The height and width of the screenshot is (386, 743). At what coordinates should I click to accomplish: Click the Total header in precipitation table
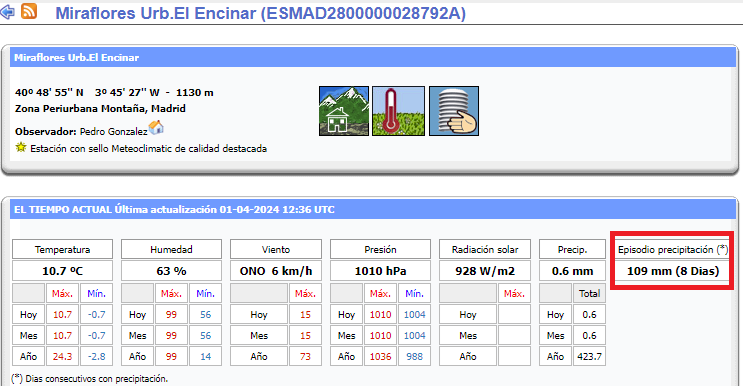coord(589,293)
